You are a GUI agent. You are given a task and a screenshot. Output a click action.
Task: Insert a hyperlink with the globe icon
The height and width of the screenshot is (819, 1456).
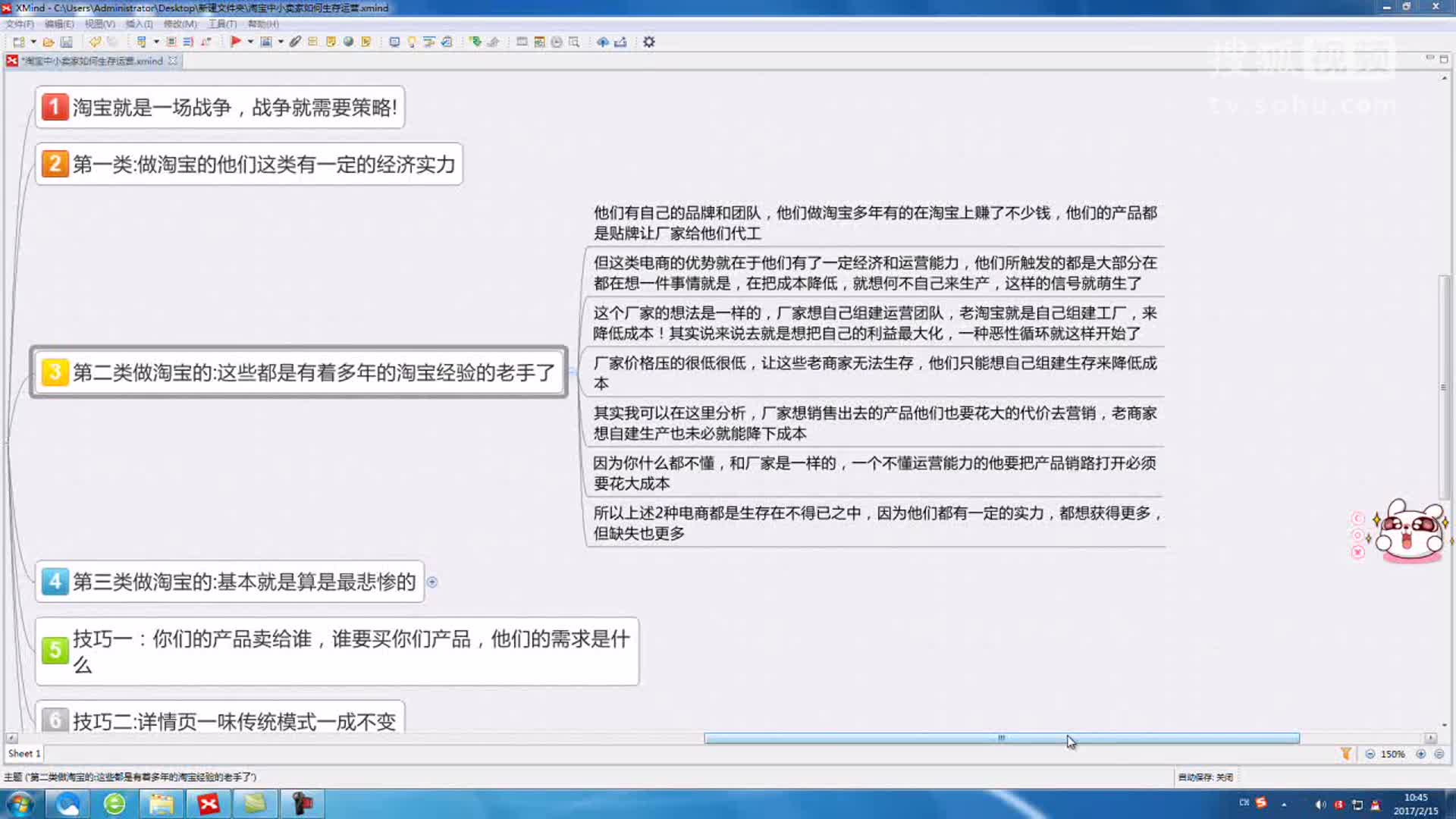pyautogui.click(x=347, y=41)
